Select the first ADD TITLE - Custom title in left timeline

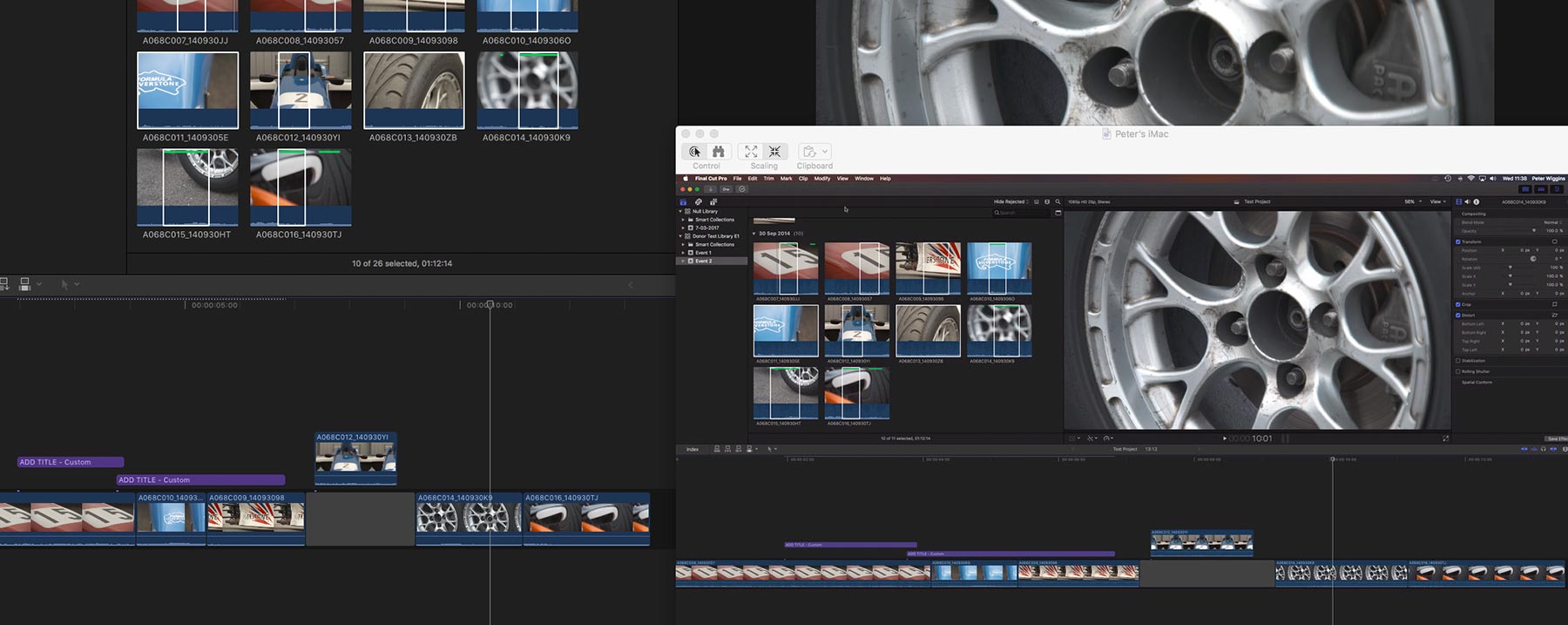[x=71, y=462]
